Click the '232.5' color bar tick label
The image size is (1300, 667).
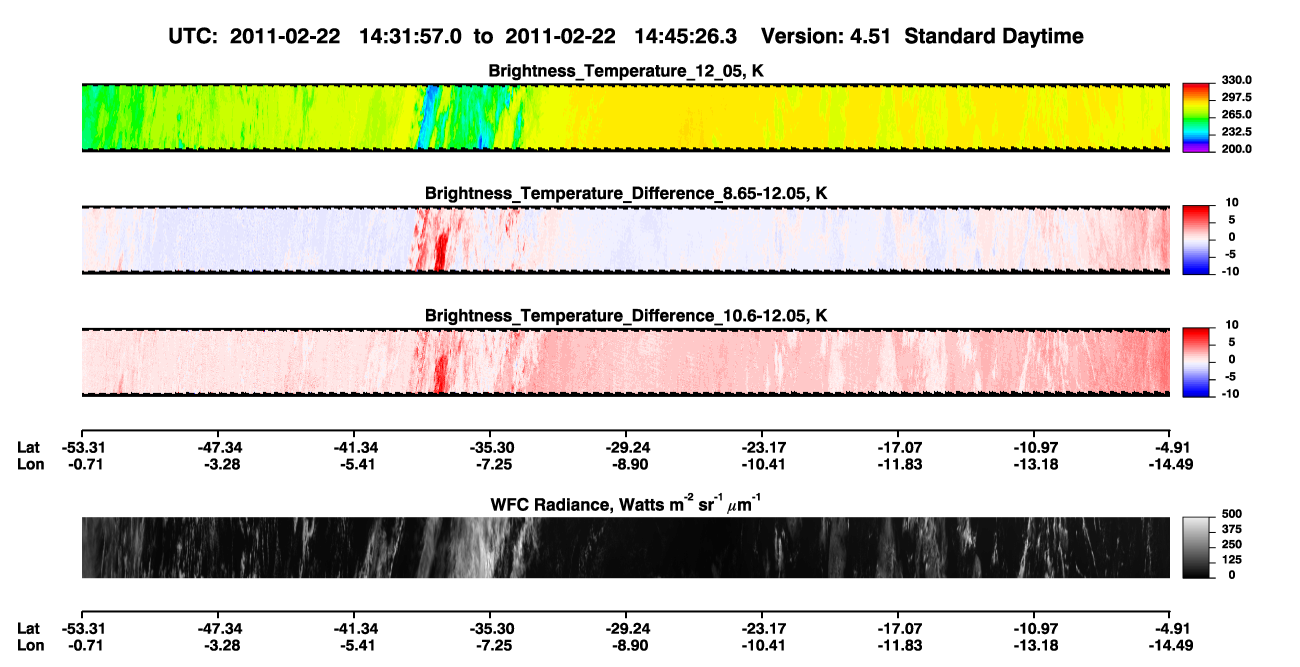pos(1236,131)
